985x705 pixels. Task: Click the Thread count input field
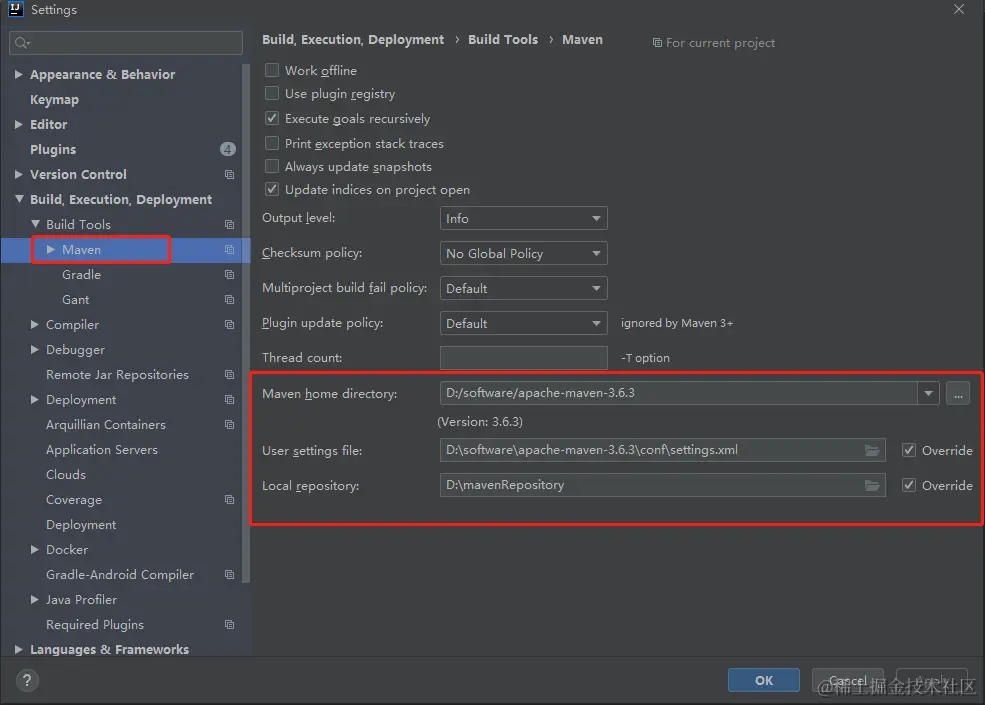[x=523, y=358]
